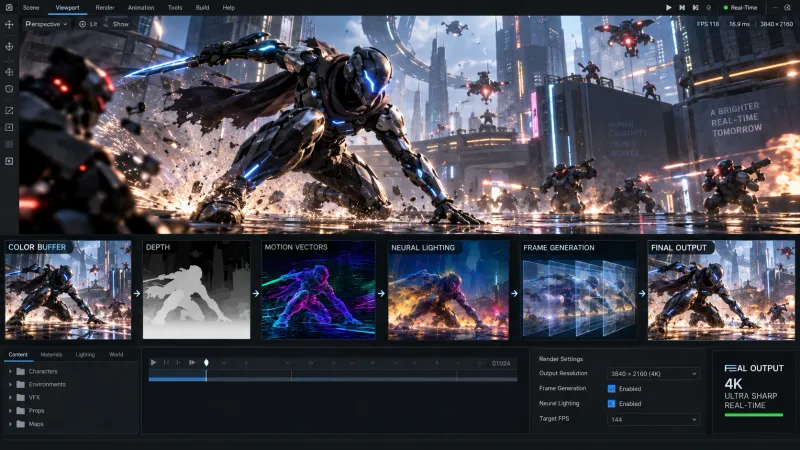This screenshot has height=450, width=800.
Task: Toggle the Real-Time mode indicator
Action: [740, 8]
